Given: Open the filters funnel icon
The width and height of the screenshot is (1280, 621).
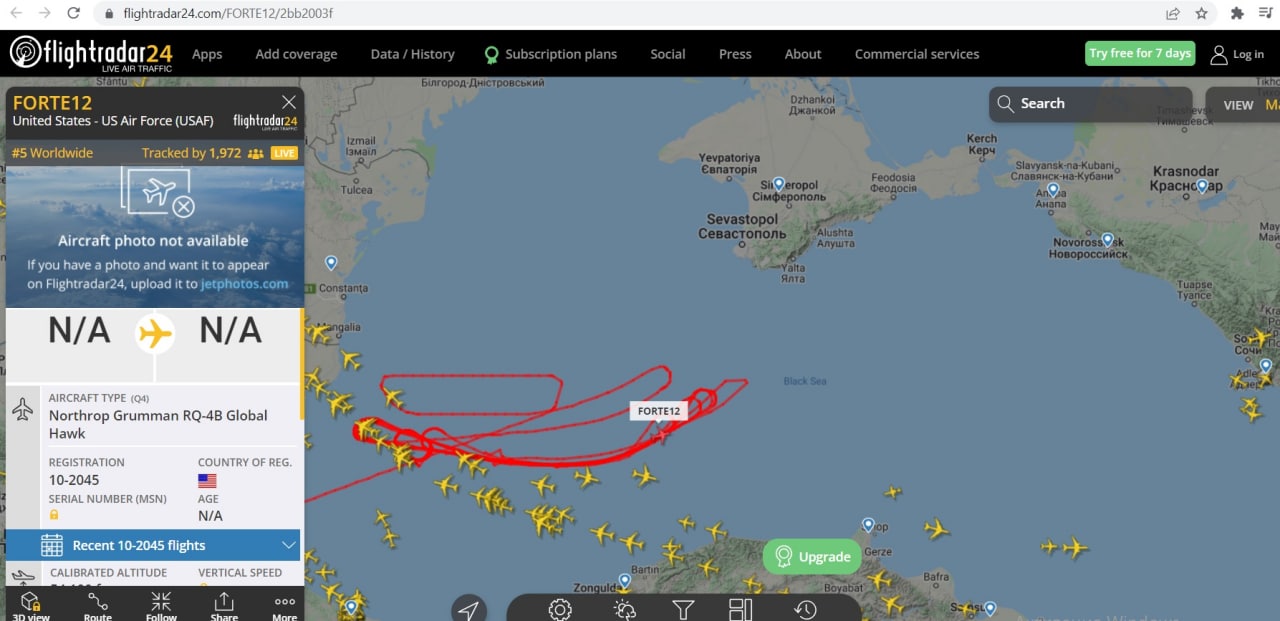Looking at the screenshot, I should 683,609.
